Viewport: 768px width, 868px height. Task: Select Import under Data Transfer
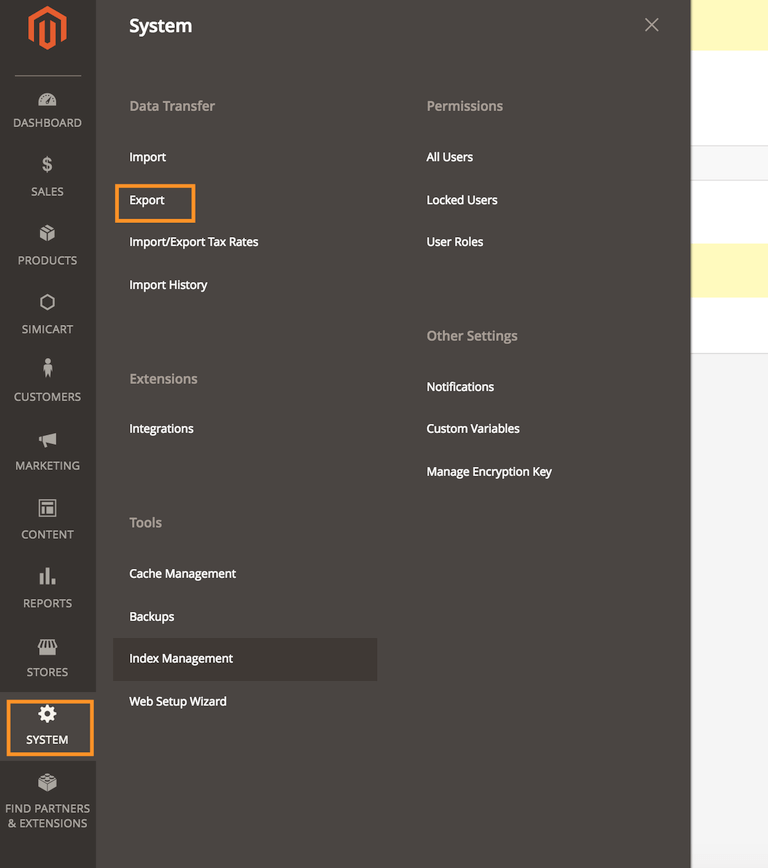[x=147, y=157]
